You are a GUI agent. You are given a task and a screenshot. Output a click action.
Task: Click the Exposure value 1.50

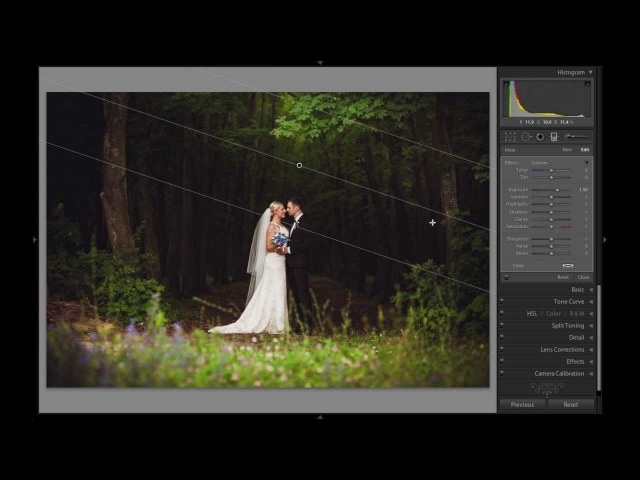click(x=584, y=190)
